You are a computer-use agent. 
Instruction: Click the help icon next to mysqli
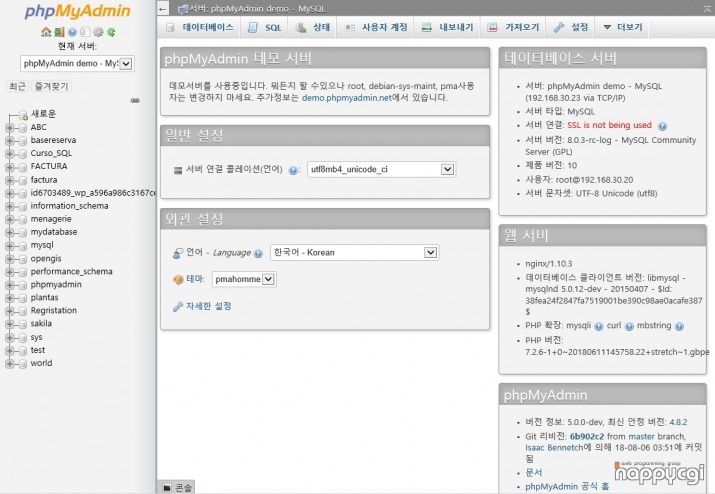(599, 327)
